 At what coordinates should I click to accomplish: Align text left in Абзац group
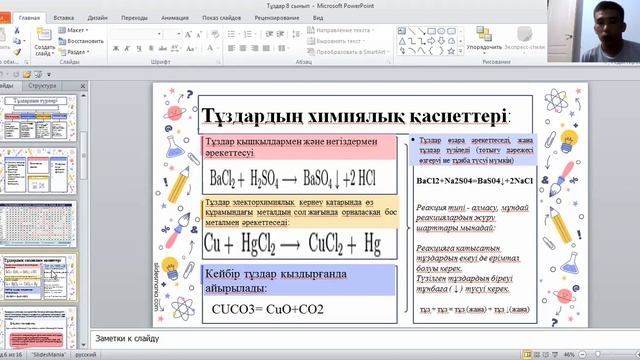pos(231,48)
